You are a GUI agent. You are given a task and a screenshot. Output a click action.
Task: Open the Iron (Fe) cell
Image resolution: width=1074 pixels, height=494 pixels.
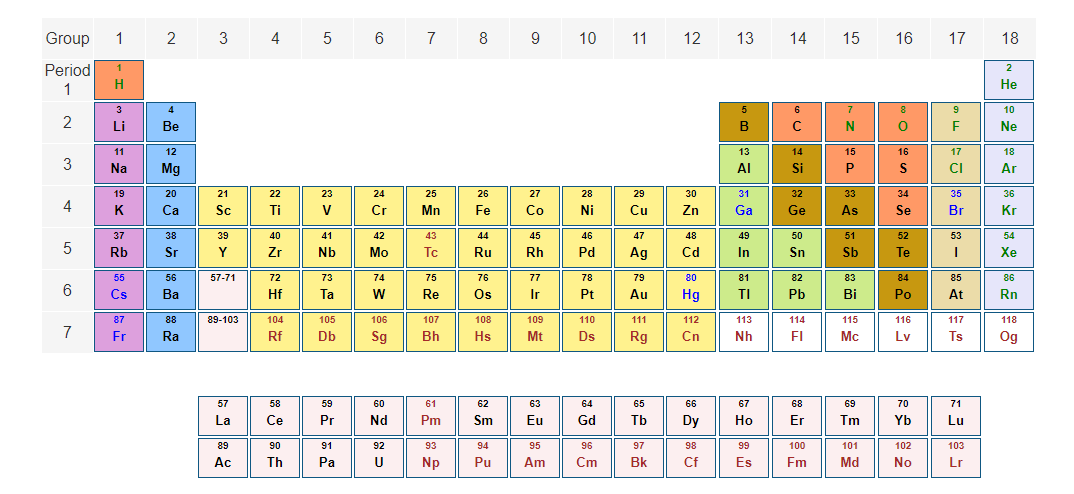click(483, 206)
